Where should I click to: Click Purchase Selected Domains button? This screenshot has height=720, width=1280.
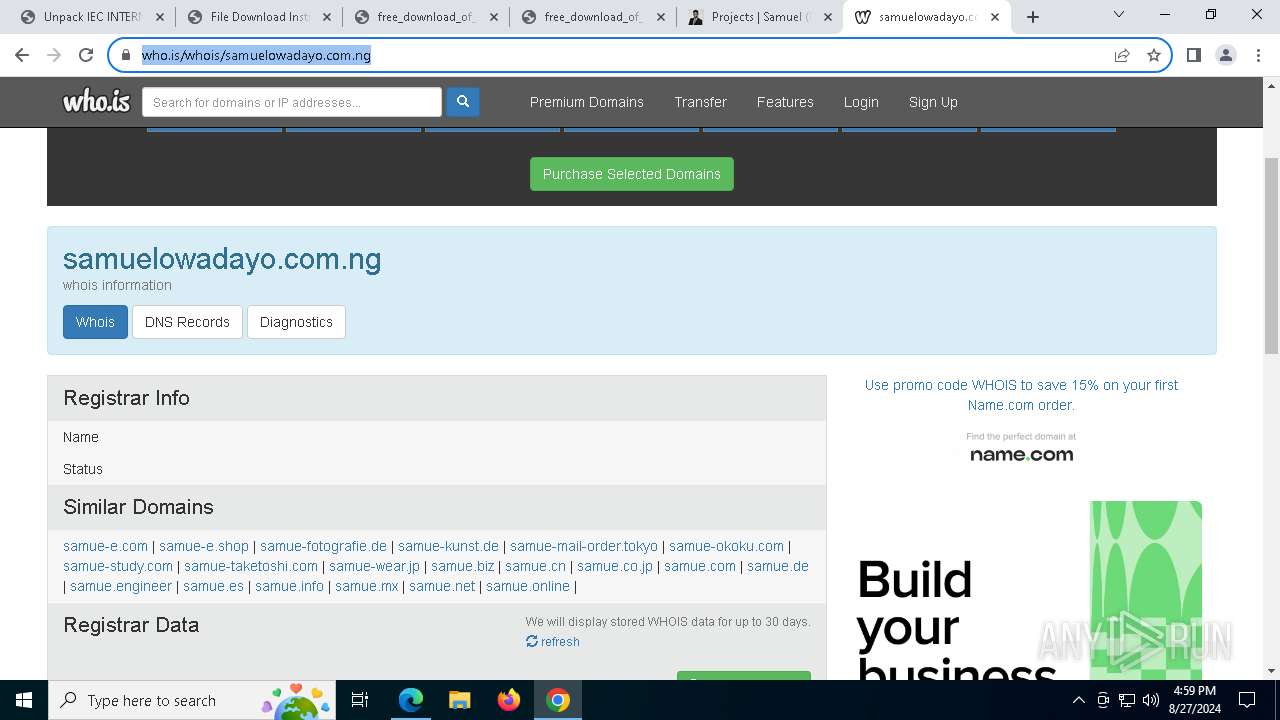(x=632, y=174)
